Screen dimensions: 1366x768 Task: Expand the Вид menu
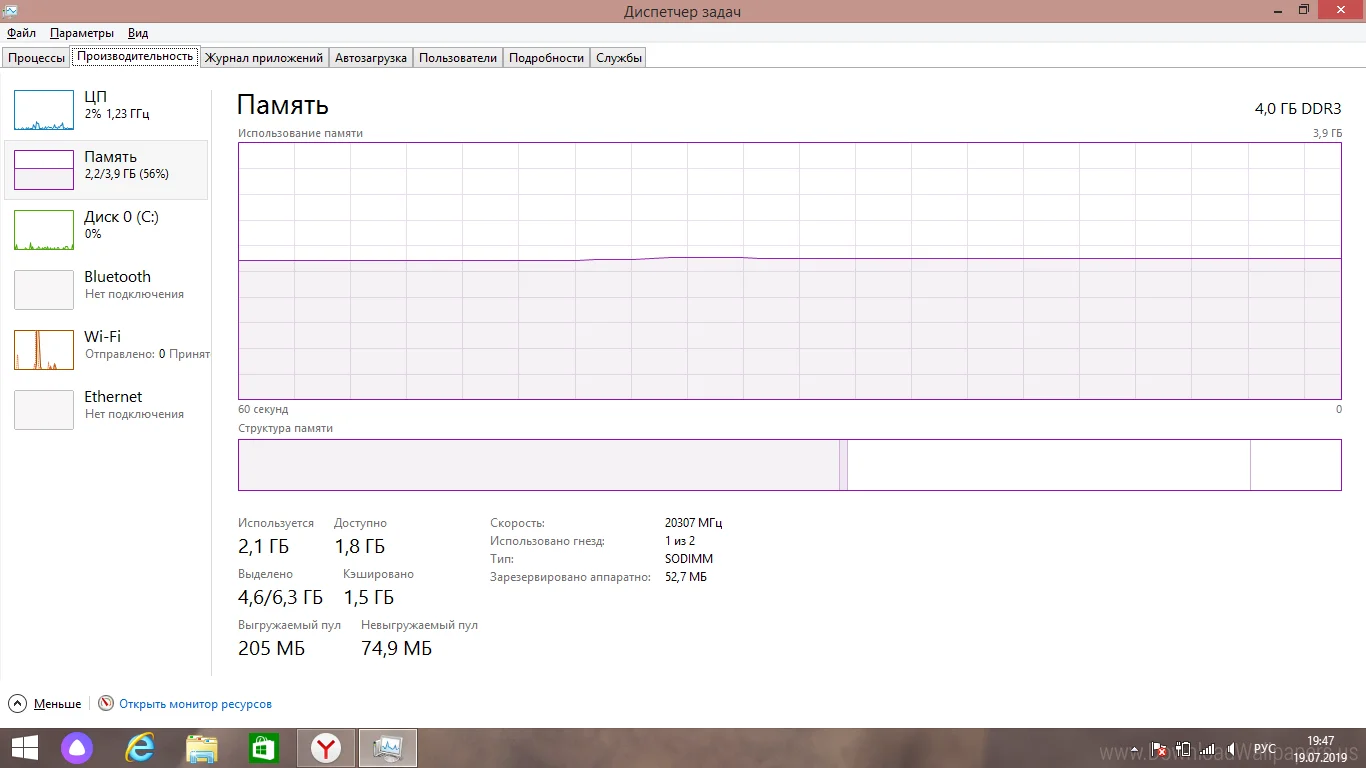click(x=138, y=33)
